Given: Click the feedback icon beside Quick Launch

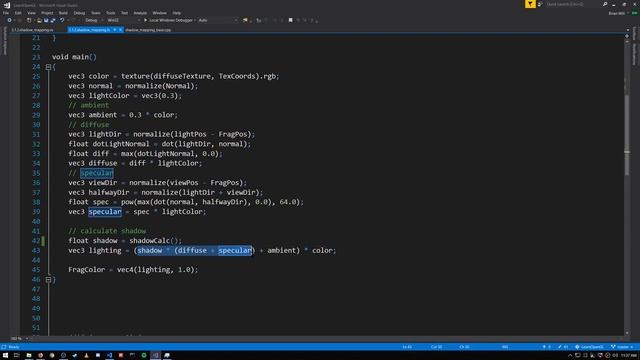Looking at the screenshot, I should click(540, 4).
